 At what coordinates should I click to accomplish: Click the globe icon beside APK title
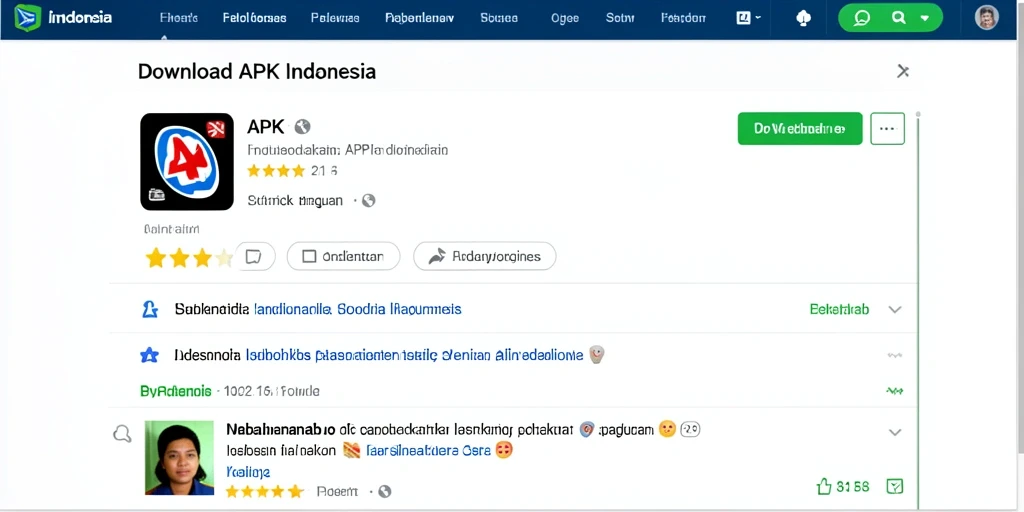pyautogui.click(x=302, y=127)
